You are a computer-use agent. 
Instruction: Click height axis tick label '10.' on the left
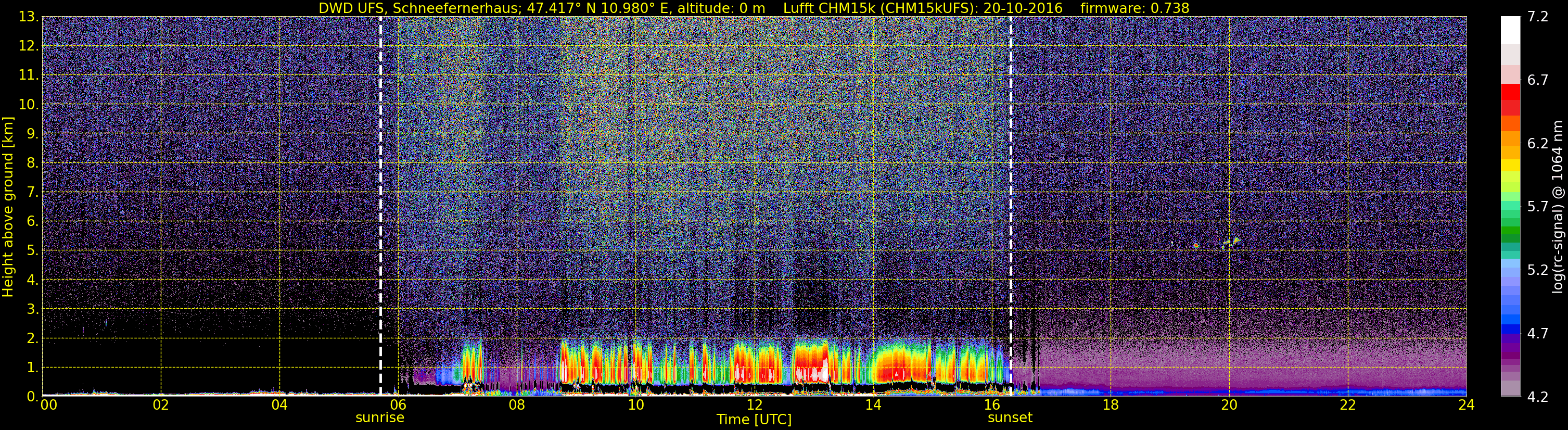click(29, 105)
